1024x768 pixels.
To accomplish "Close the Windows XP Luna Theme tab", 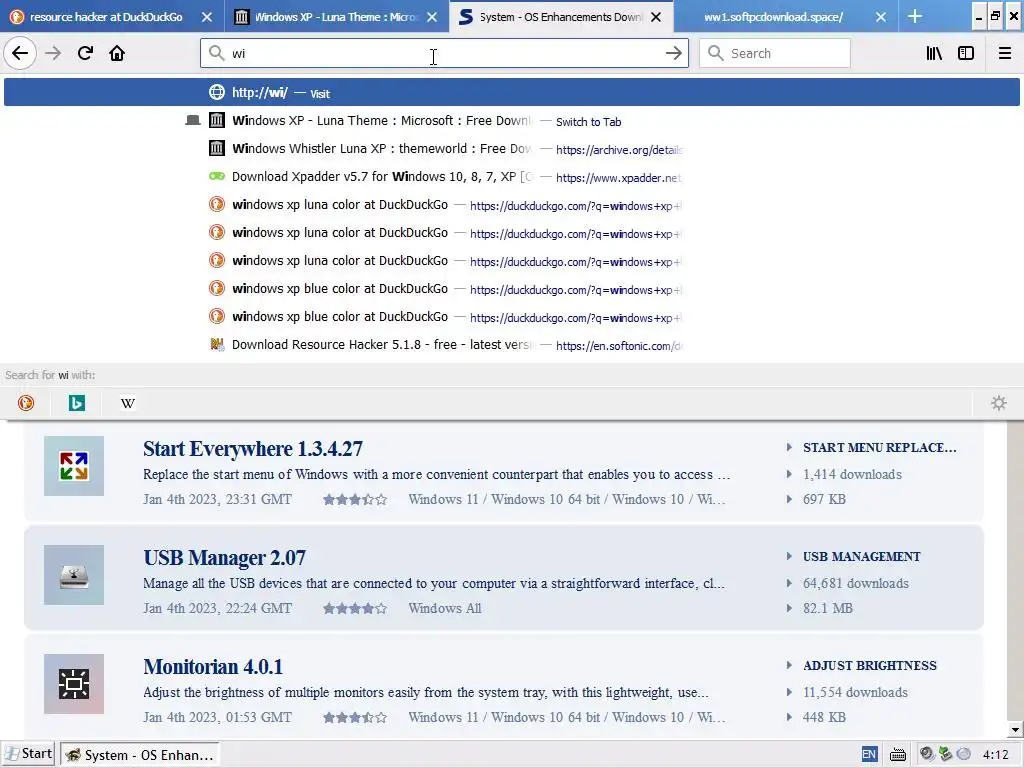I will [x=432, y=17].
